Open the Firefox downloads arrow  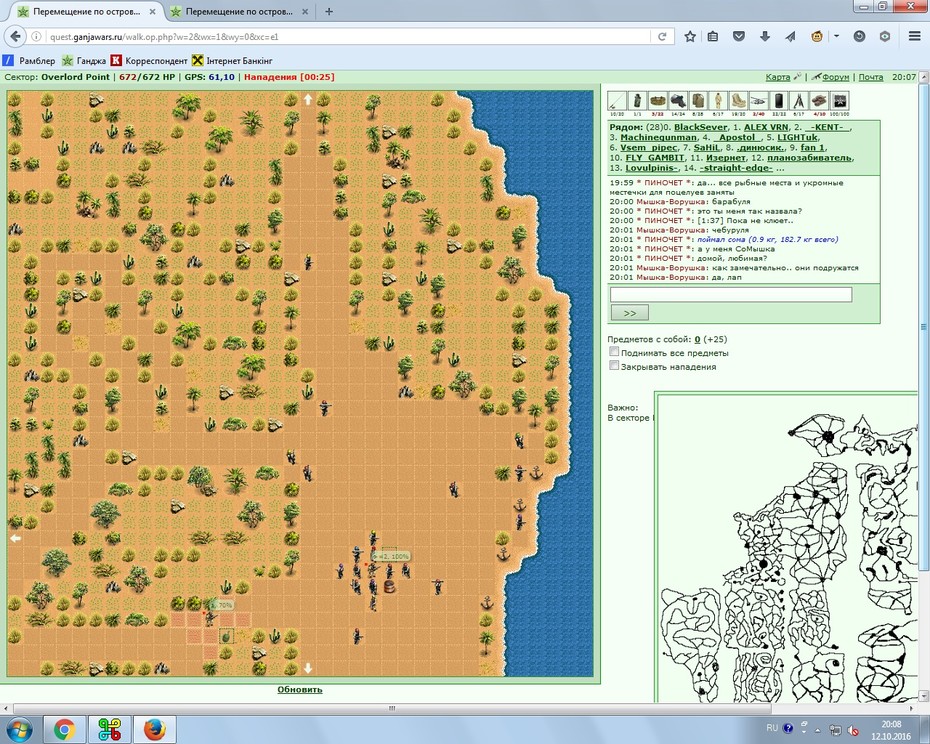pyautogui.click(x=765, y=37)
